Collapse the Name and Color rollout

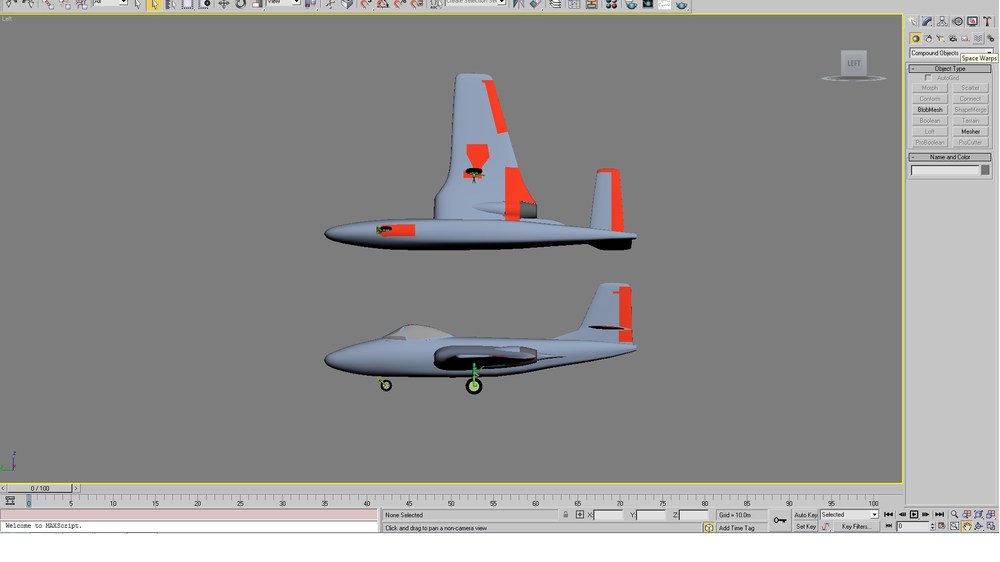click(x=950, y=157)
